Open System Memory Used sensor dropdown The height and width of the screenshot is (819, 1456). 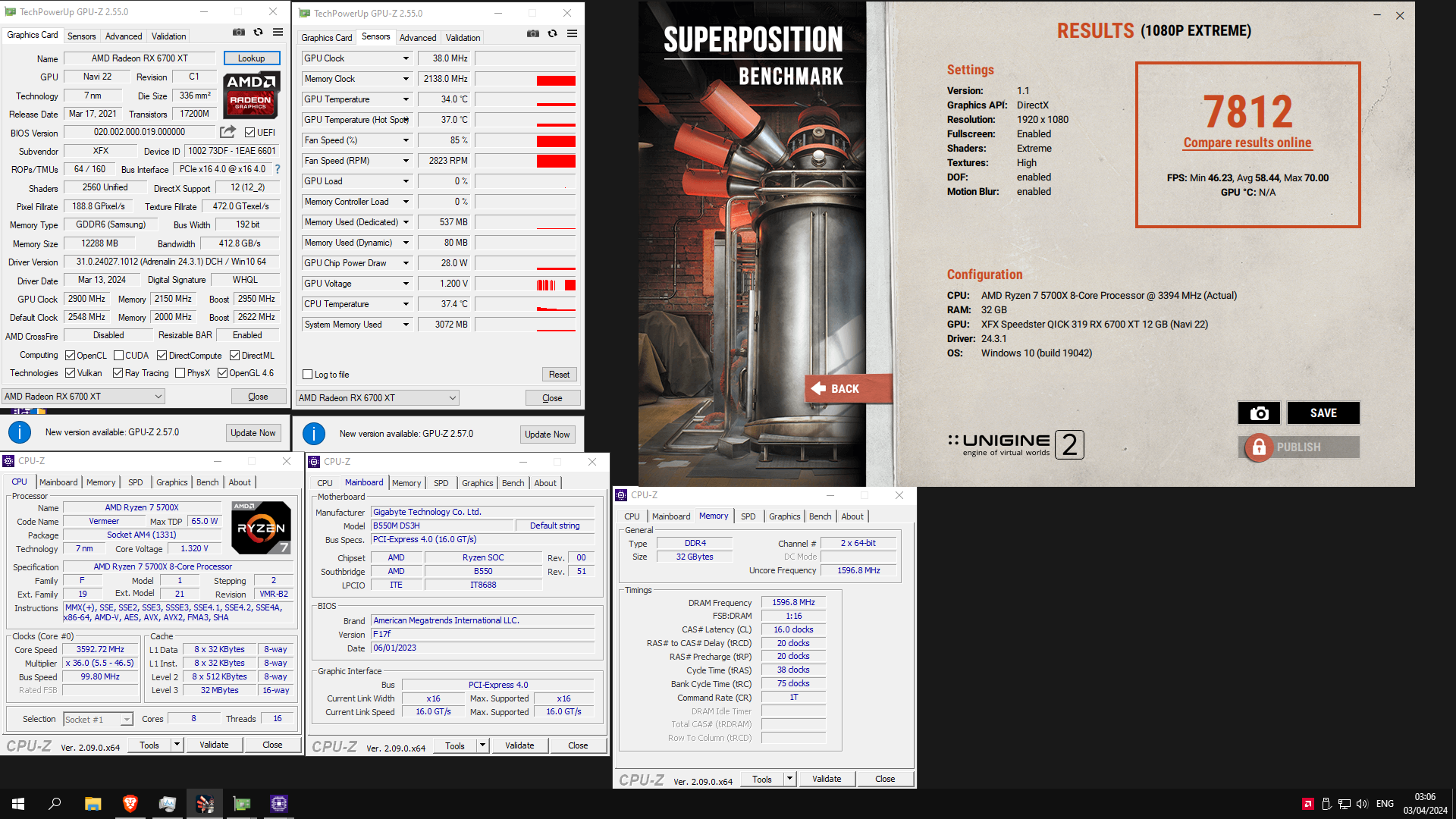(x=406, y=325)
